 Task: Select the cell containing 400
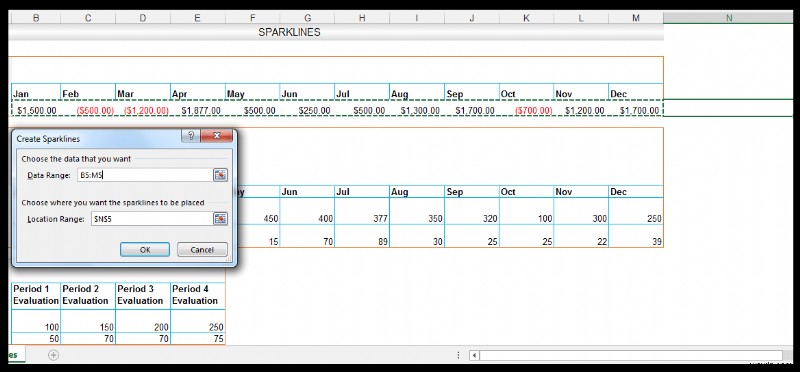[307, 212]
